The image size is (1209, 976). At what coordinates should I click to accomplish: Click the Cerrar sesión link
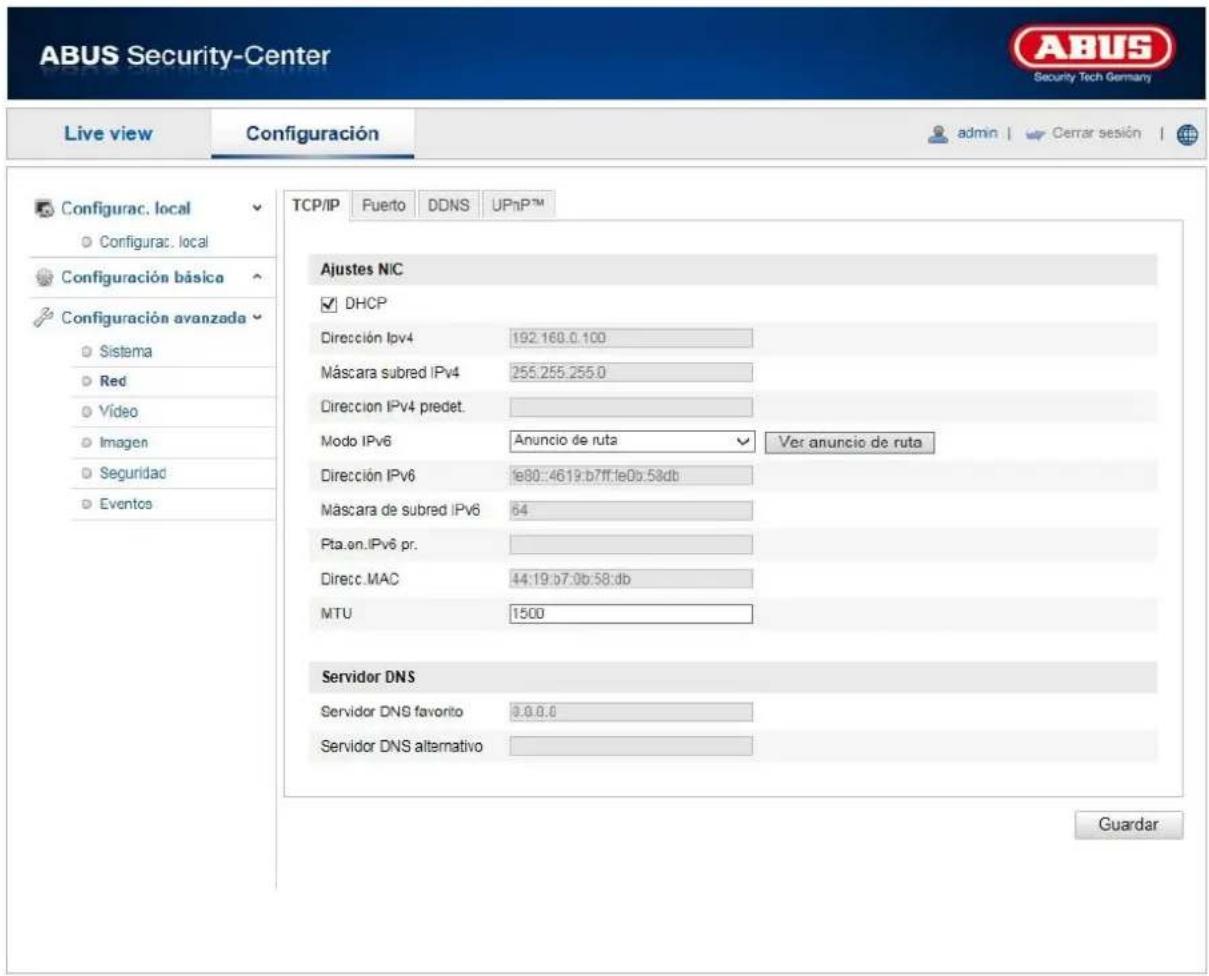(x=1098, y=135)
